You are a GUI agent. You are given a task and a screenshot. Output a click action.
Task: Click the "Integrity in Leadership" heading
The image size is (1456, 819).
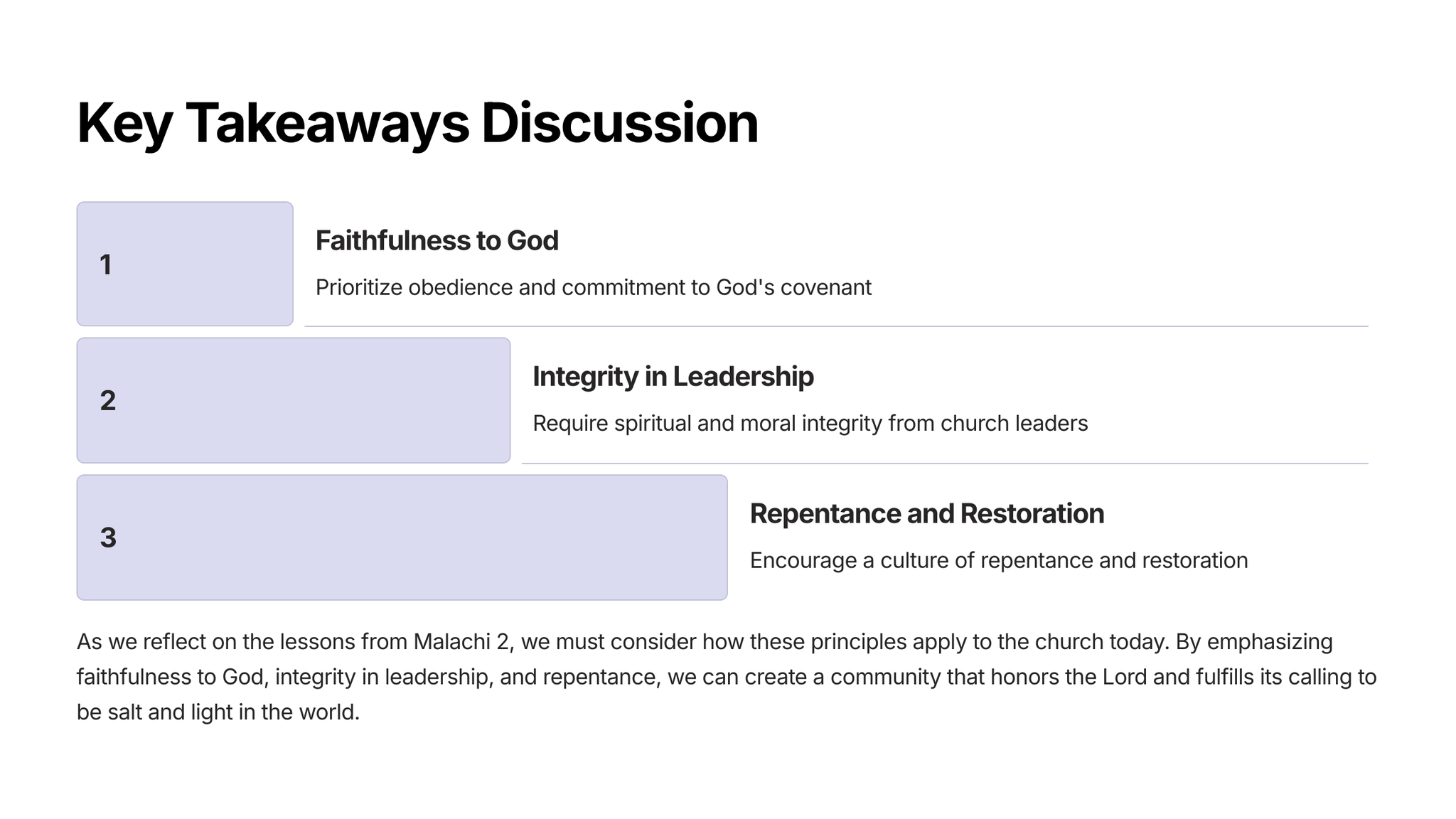coord(673,377)
